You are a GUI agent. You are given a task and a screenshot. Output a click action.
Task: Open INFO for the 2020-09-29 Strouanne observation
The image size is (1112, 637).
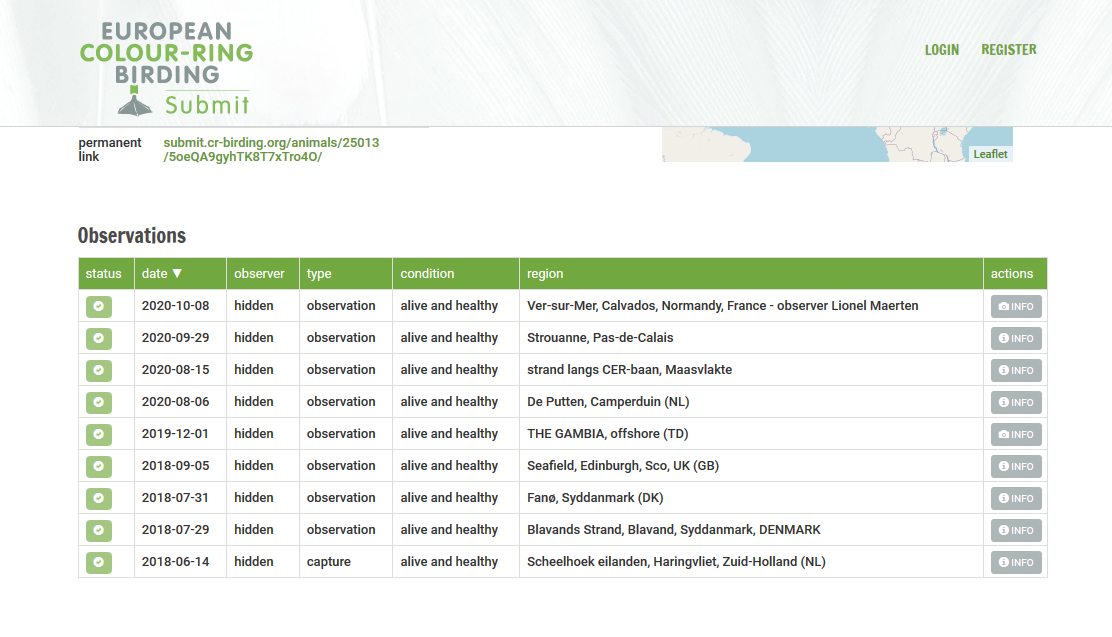tap(1016, 338)
